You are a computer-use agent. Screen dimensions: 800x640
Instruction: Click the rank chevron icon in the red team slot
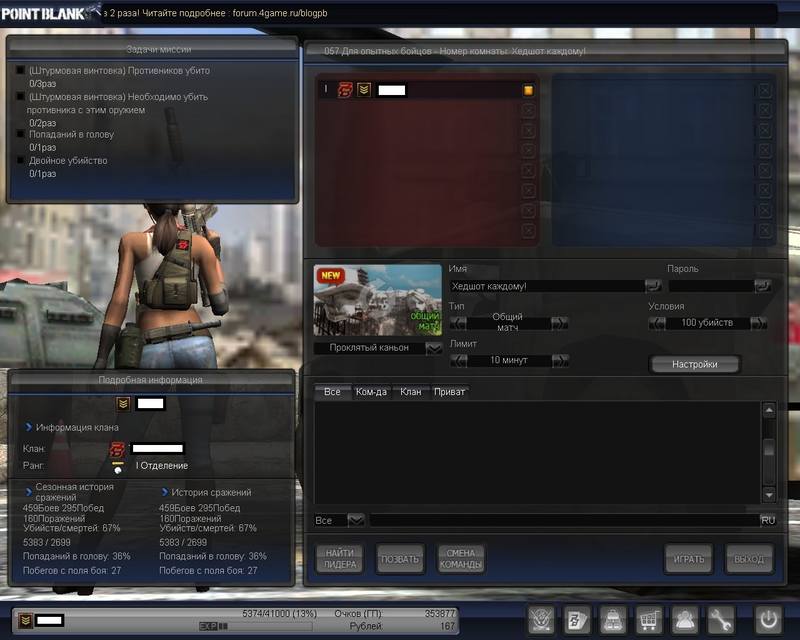364,90
